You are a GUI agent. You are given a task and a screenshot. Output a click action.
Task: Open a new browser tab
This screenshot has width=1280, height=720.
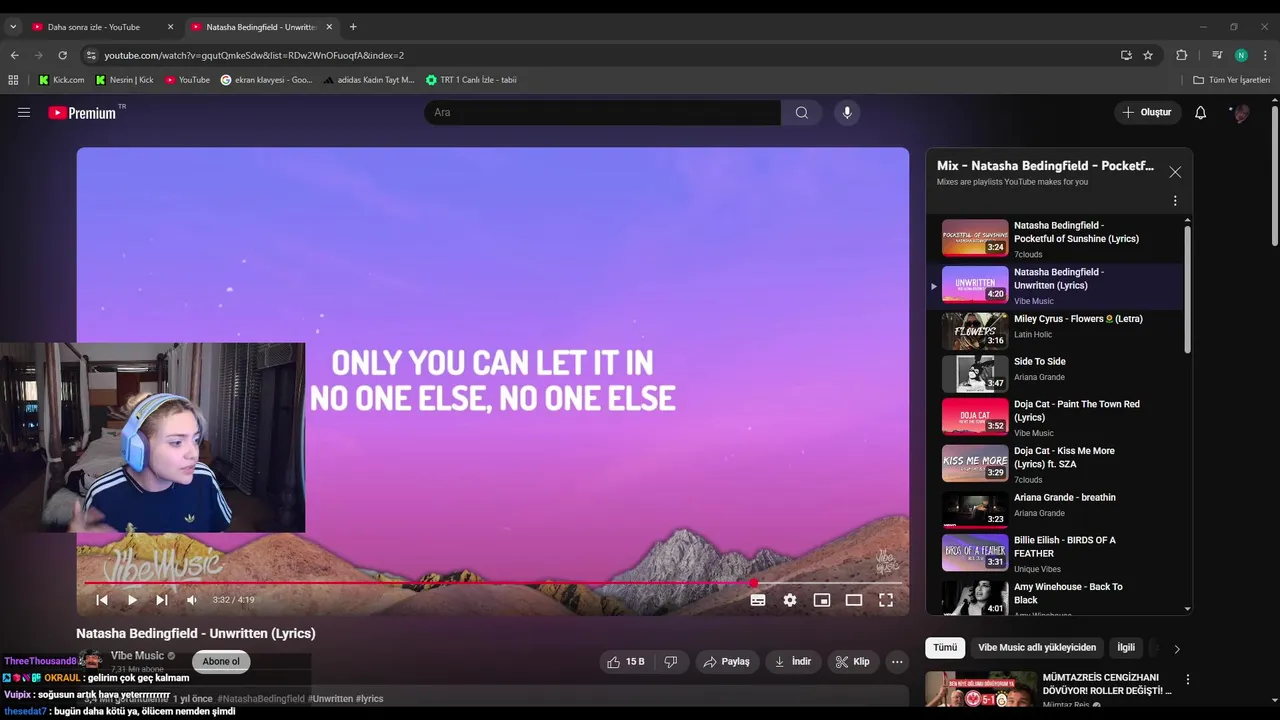[353, 27]
